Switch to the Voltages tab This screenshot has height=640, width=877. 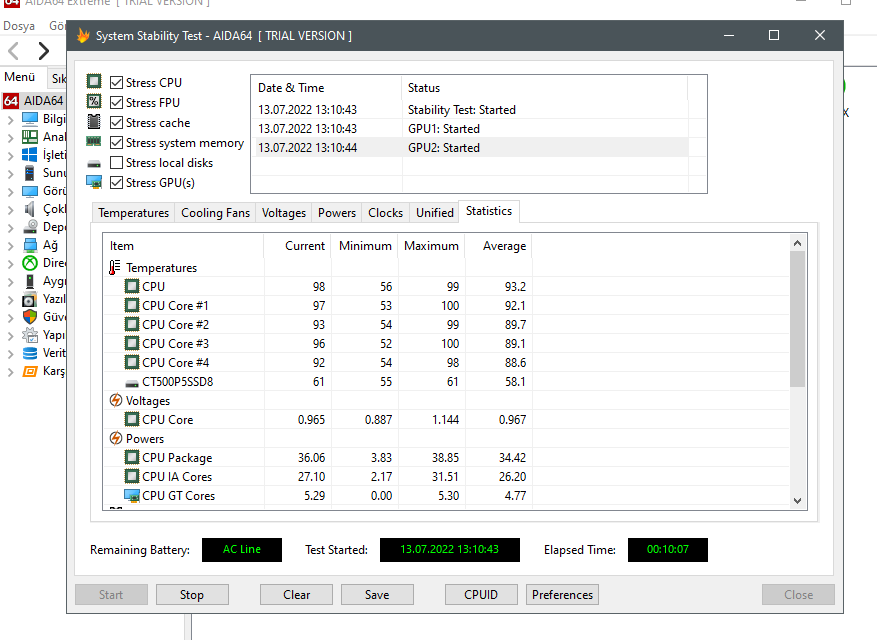[284, 213]
